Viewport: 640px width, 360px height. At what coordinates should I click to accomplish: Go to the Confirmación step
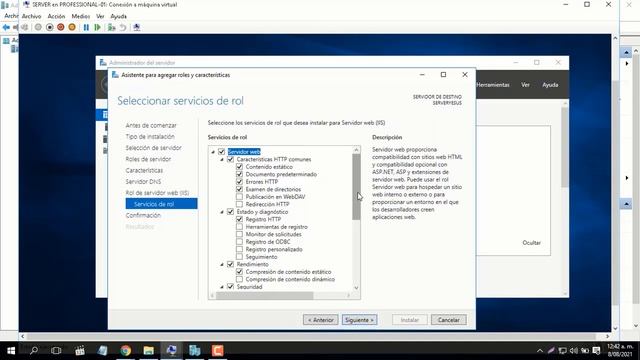coord(143,216)
